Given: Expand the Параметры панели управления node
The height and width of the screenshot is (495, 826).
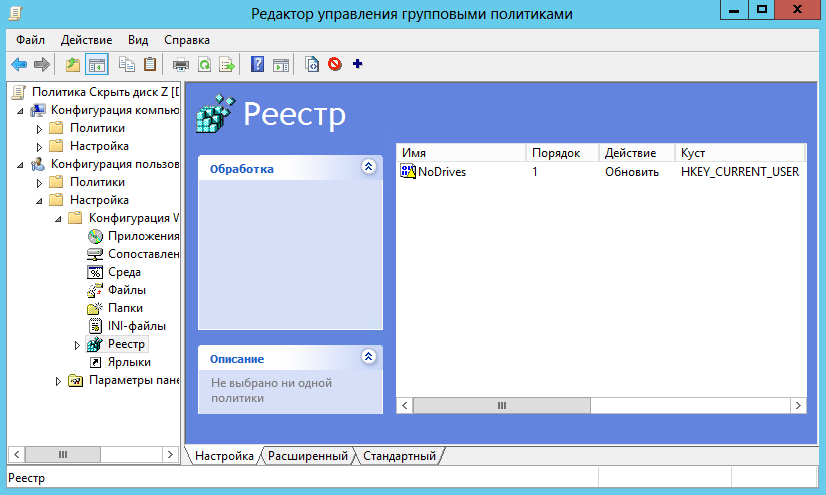Looking at the screenshot, I should click(58, 381).
